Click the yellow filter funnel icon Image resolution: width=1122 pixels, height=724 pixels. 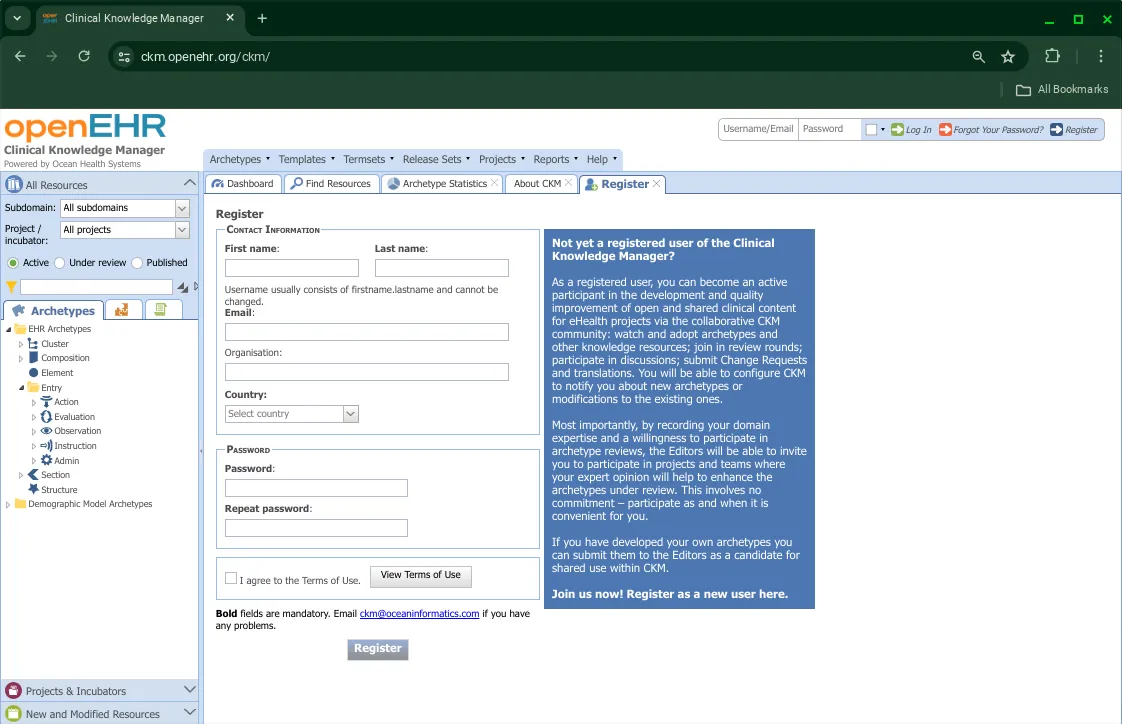pos(11,285)
